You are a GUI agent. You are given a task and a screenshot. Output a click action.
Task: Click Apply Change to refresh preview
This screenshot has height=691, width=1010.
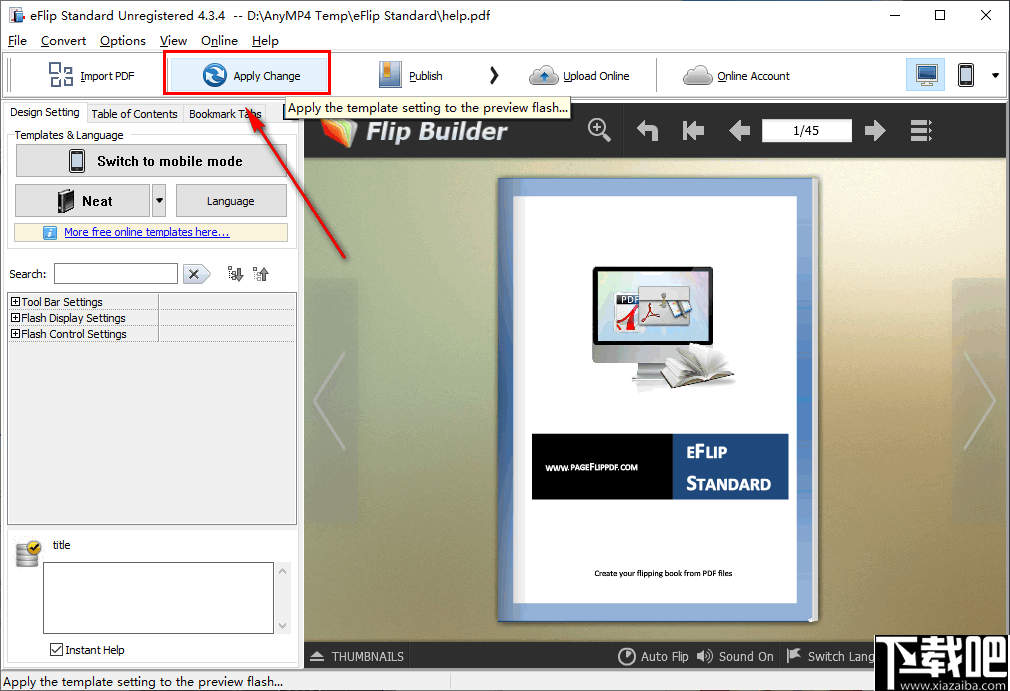point(251,75)
